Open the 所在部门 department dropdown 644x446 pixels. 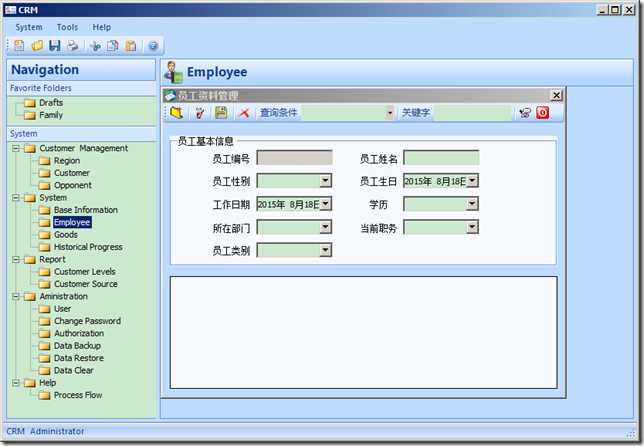[x=325, y=227]
